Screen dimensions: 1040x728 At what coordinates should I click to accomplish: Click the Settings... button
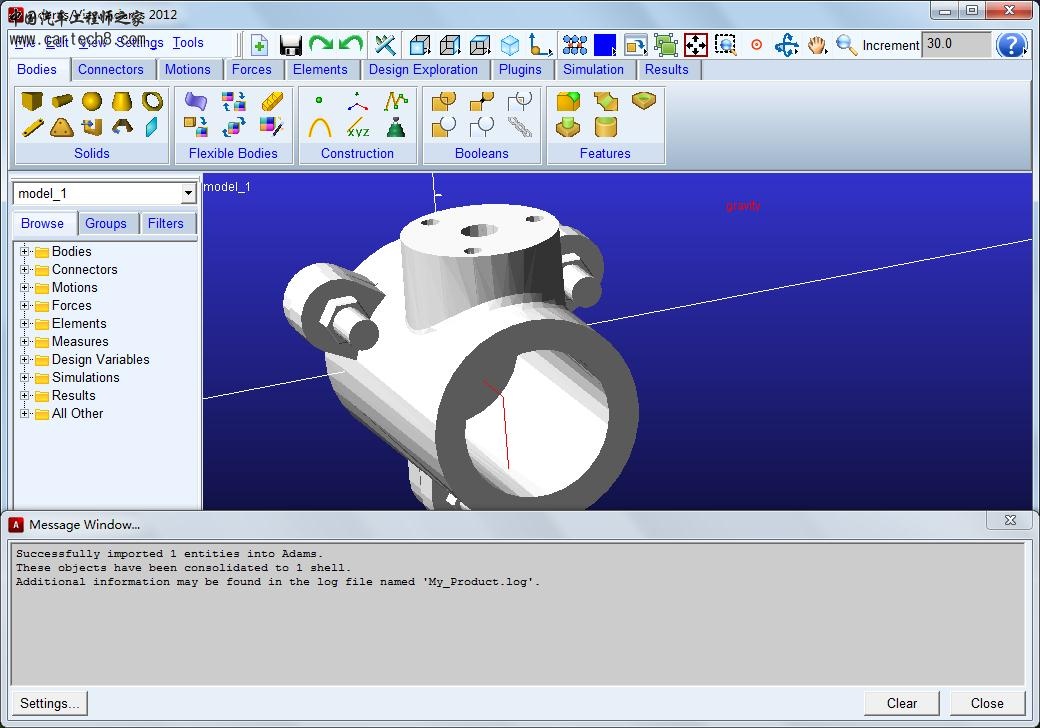tap(49, 703)
